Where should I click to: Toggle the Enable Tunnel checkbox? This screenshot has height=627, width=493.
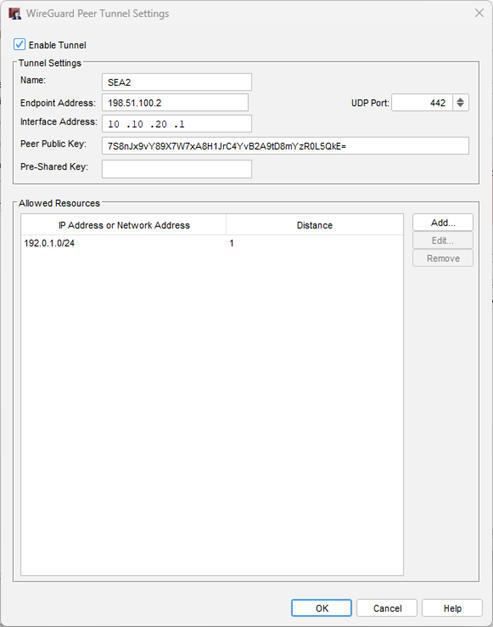(19, 44)
